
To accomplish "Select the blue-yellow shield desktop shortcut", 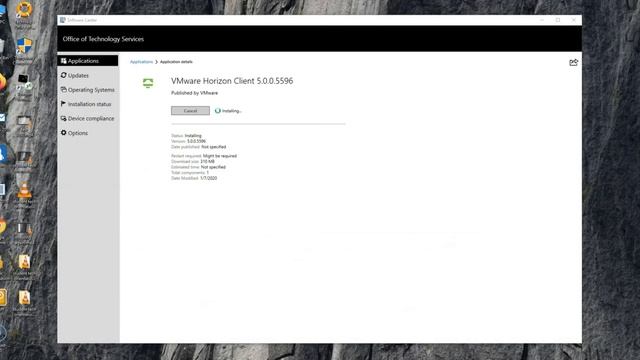I will click(24, 46).
